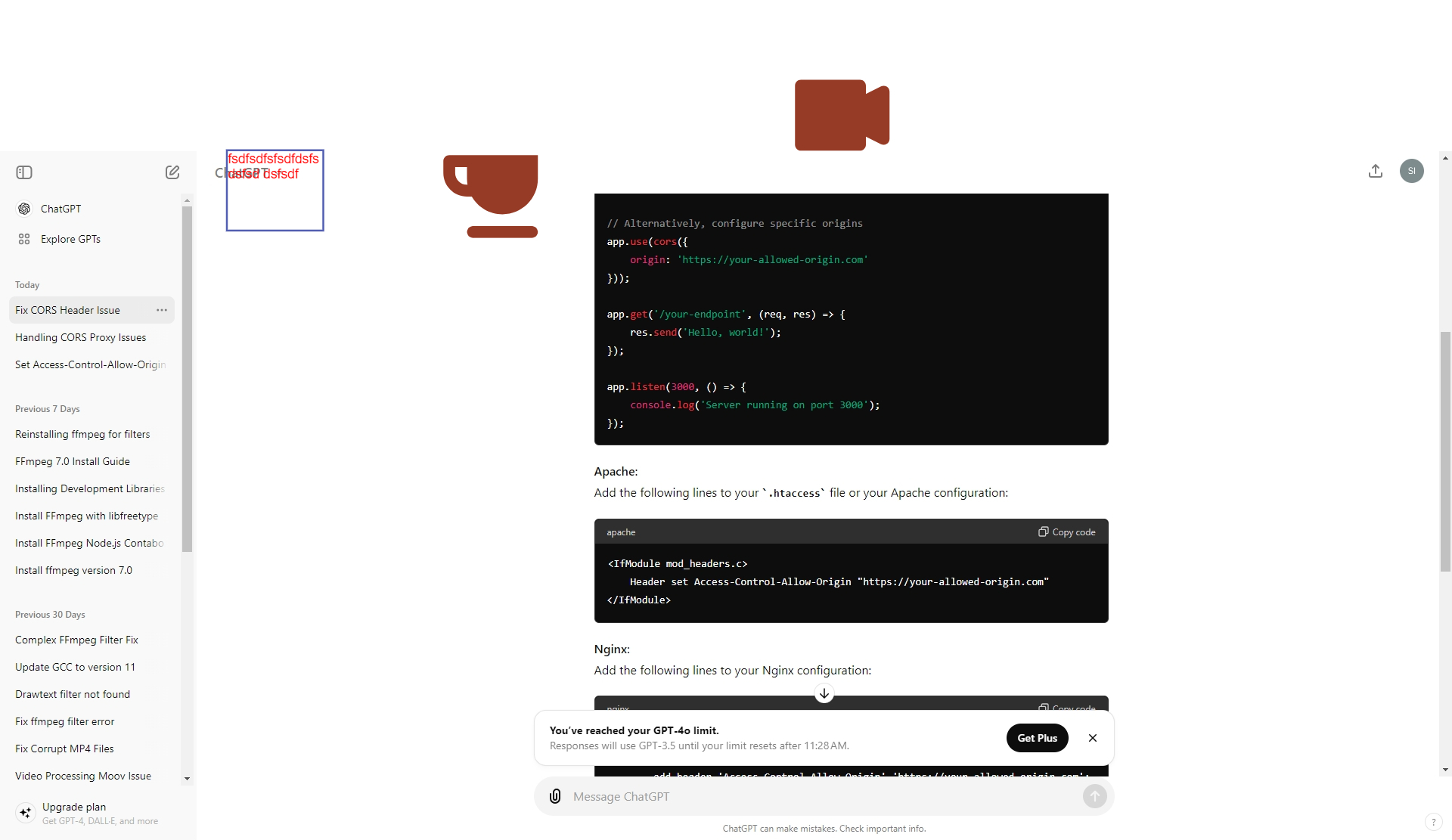Click the large video camera icon

click(842, 115)
